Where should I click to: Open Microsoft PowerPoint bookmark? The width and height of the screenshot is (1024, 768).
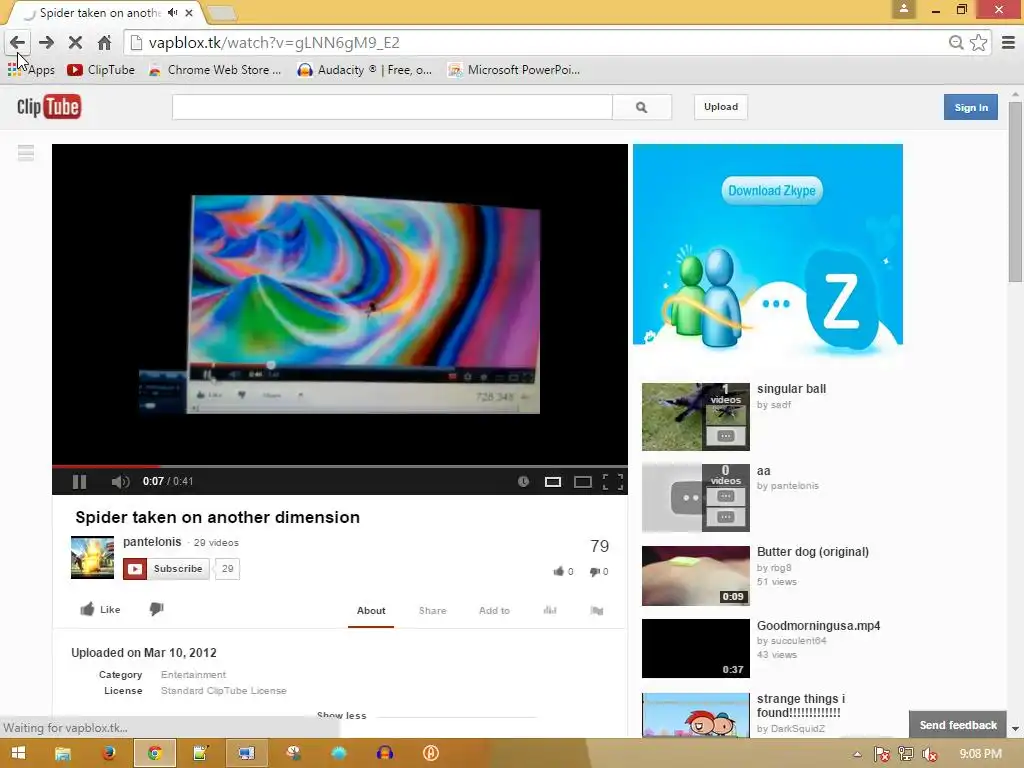514,70
